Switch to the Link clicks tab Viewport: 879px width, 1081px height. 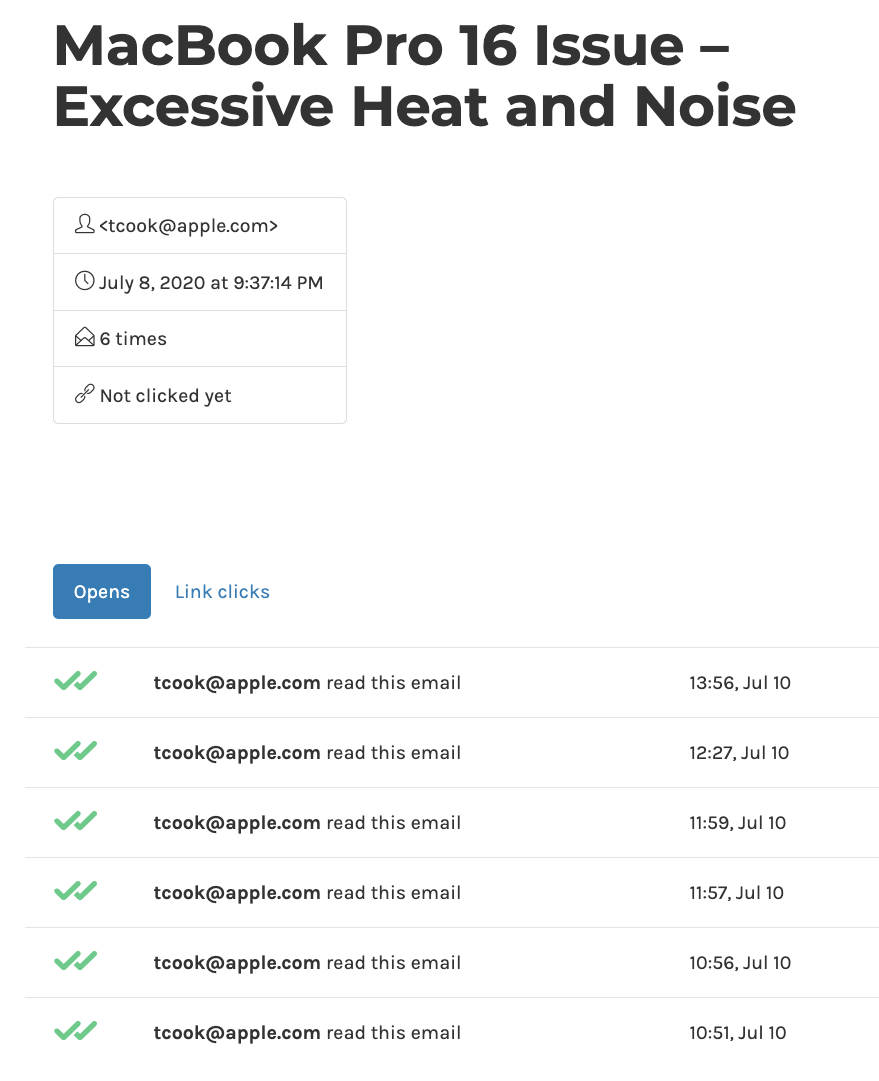click(222, 592)
